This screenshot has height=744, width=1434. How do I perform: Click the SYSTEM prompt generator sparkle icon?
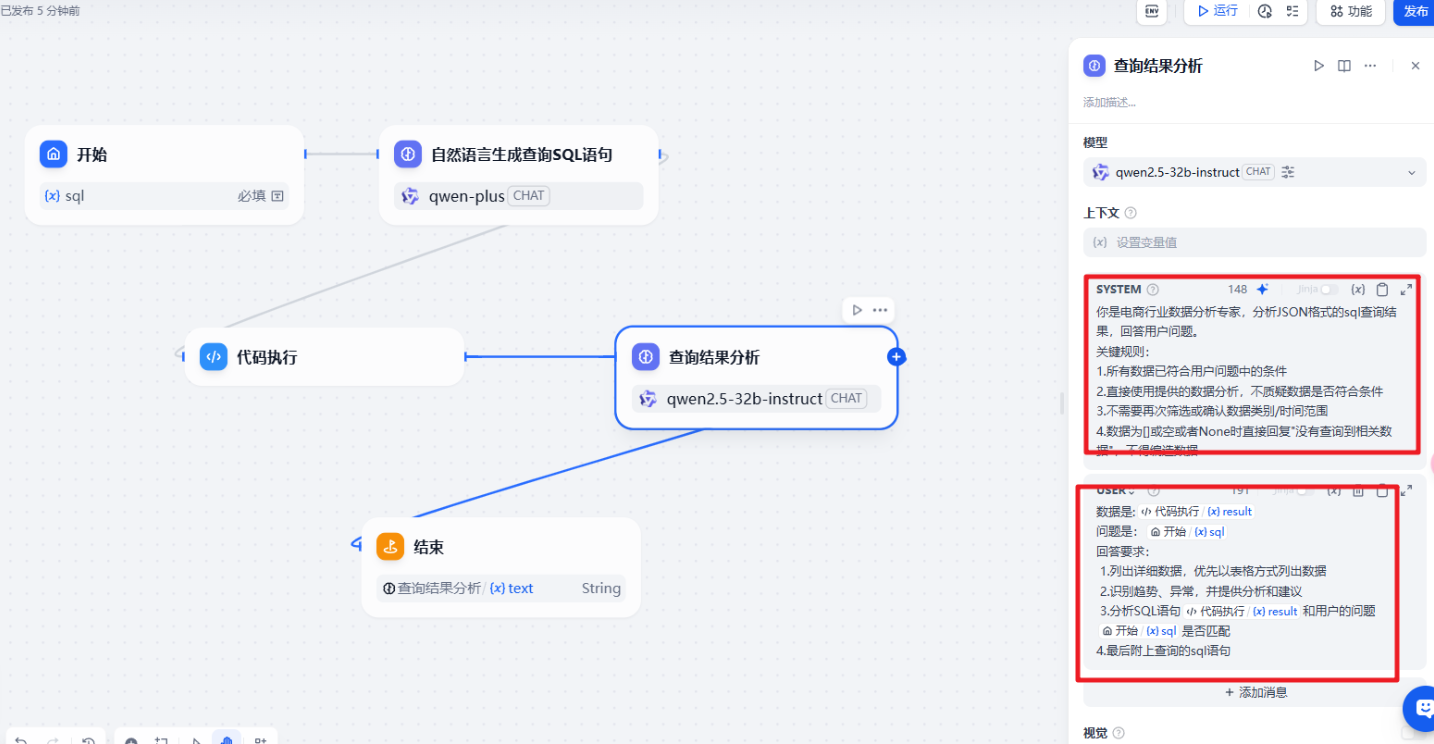click(x=1263, y=289)
